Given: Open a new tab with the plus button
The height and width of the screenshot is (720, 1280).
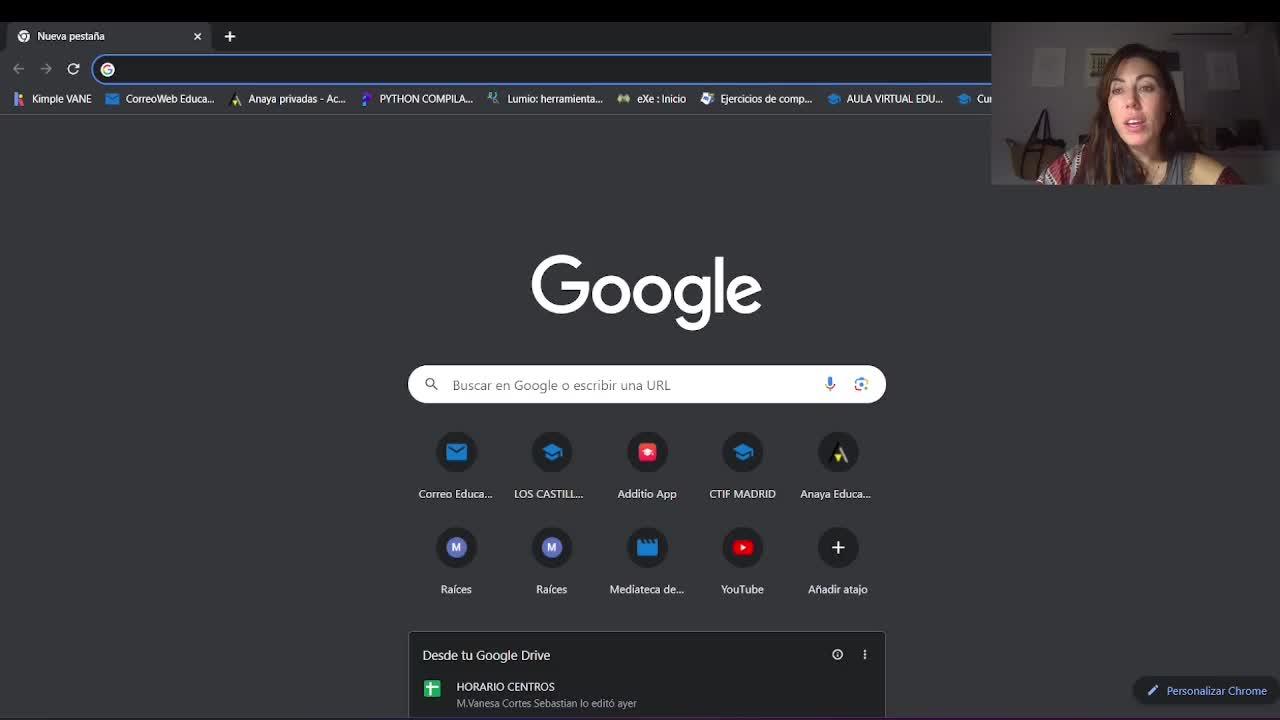Looking at the screenshot, I should pyautogui.click(x=230, y=36).
